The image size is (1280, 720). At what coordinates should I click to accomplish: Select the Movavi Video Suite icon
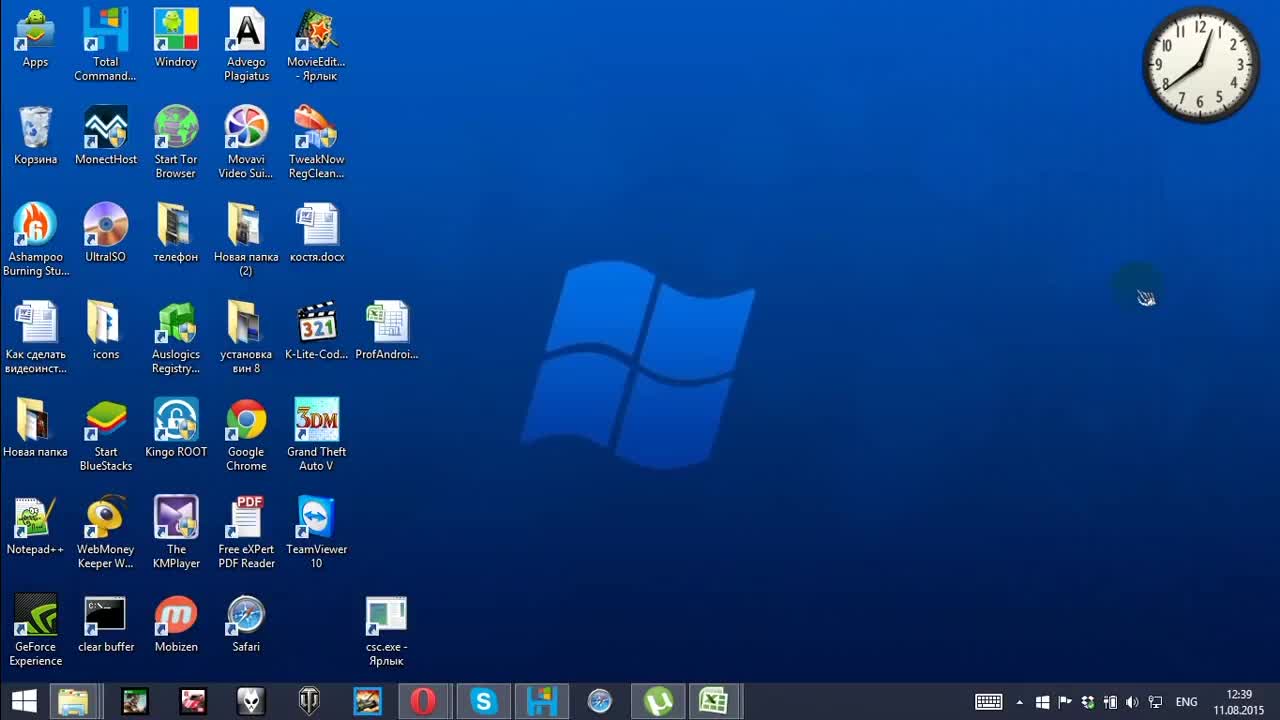246,143
